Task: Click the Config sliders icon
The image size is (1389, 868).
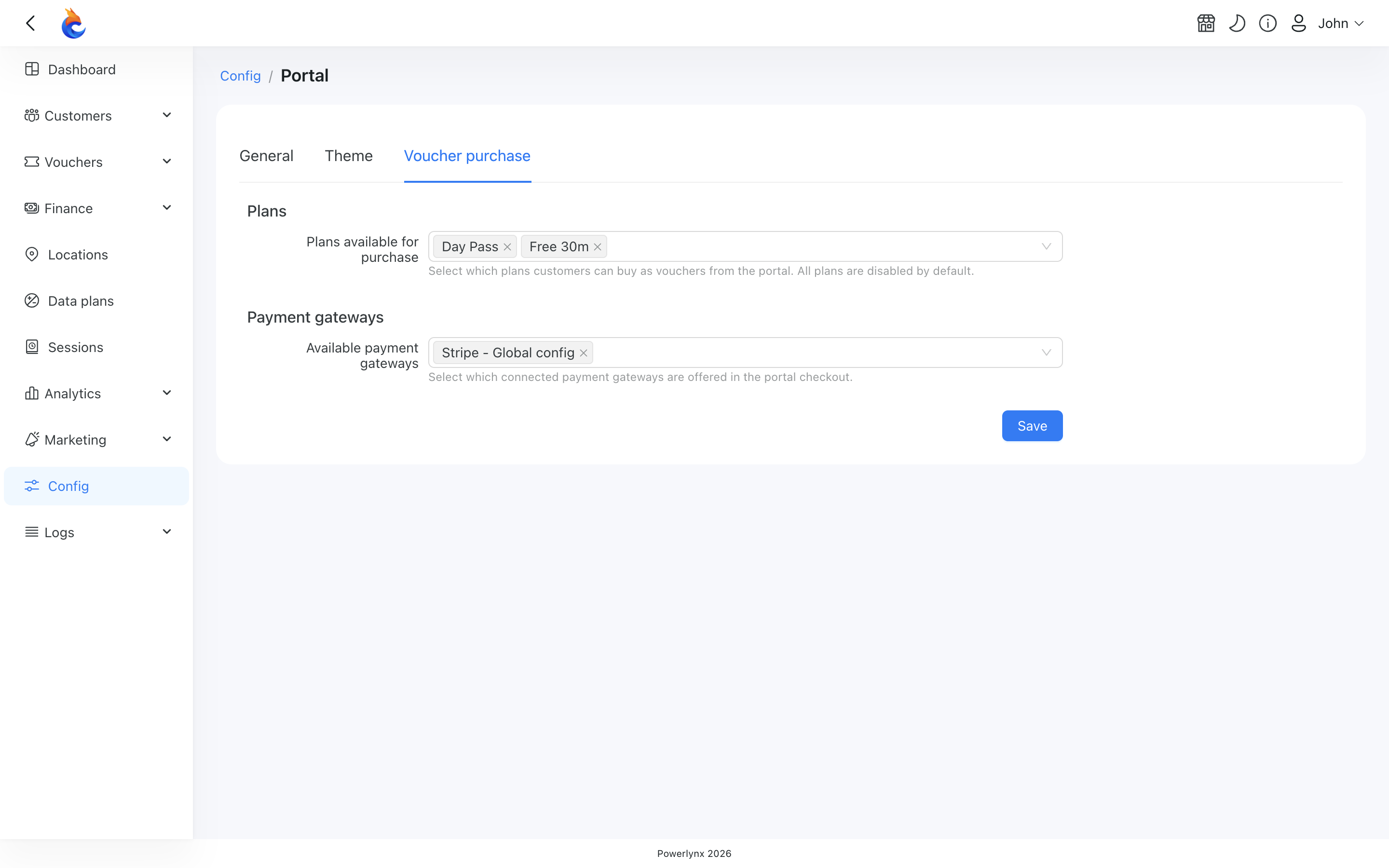Action: point(32,486)
